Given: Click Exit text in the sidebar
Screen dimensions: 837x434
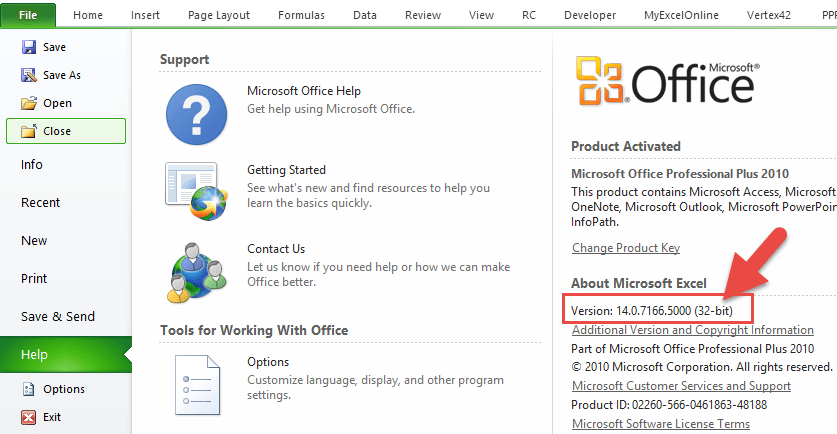Looking at the screenshot, I should point(52,417).
